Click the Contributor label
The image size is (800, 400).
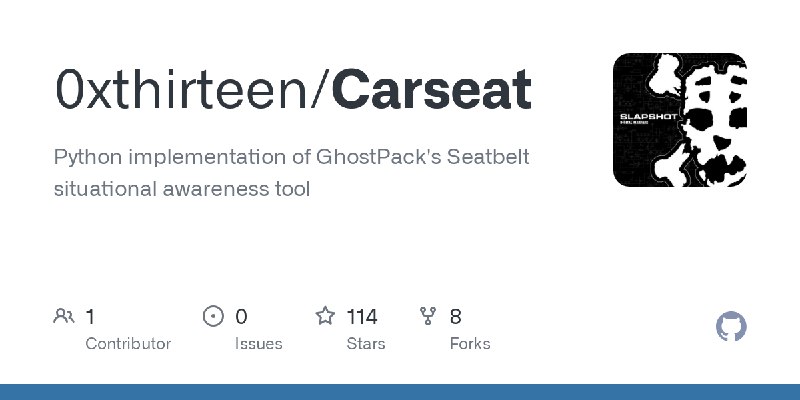coord(128,344)
